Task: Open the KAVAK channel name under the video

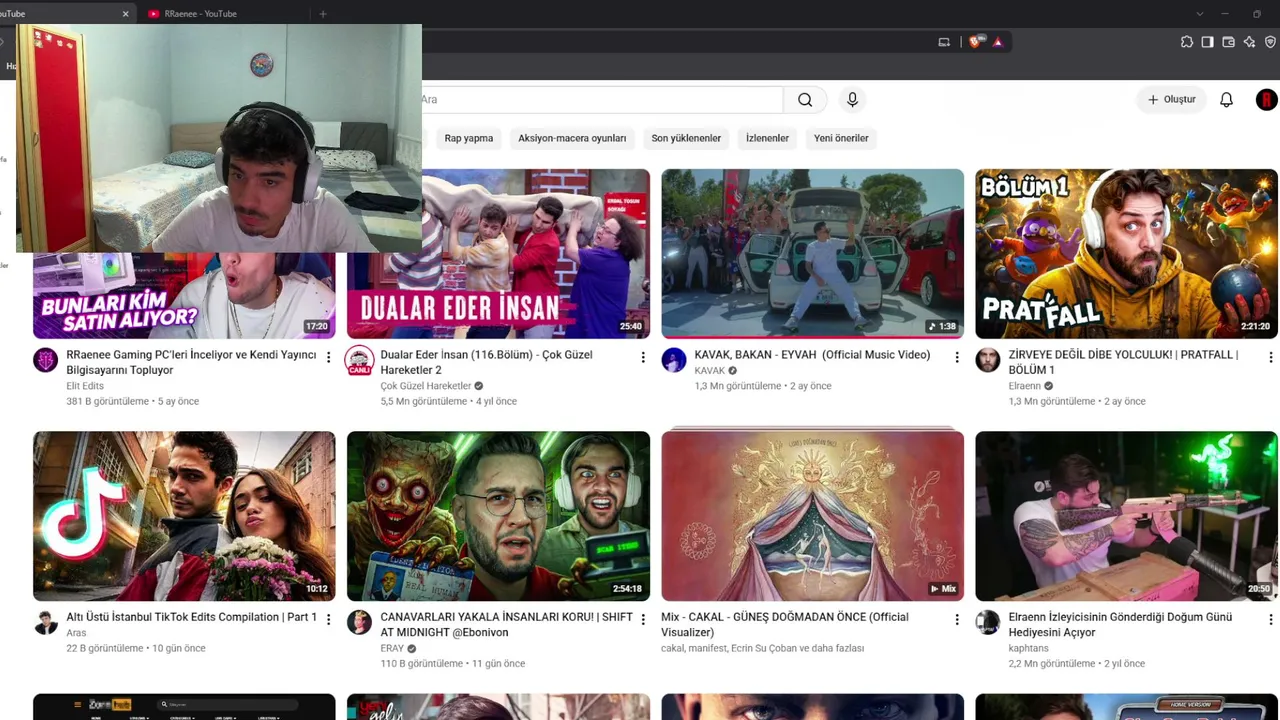Action: (x=710, y=371)
